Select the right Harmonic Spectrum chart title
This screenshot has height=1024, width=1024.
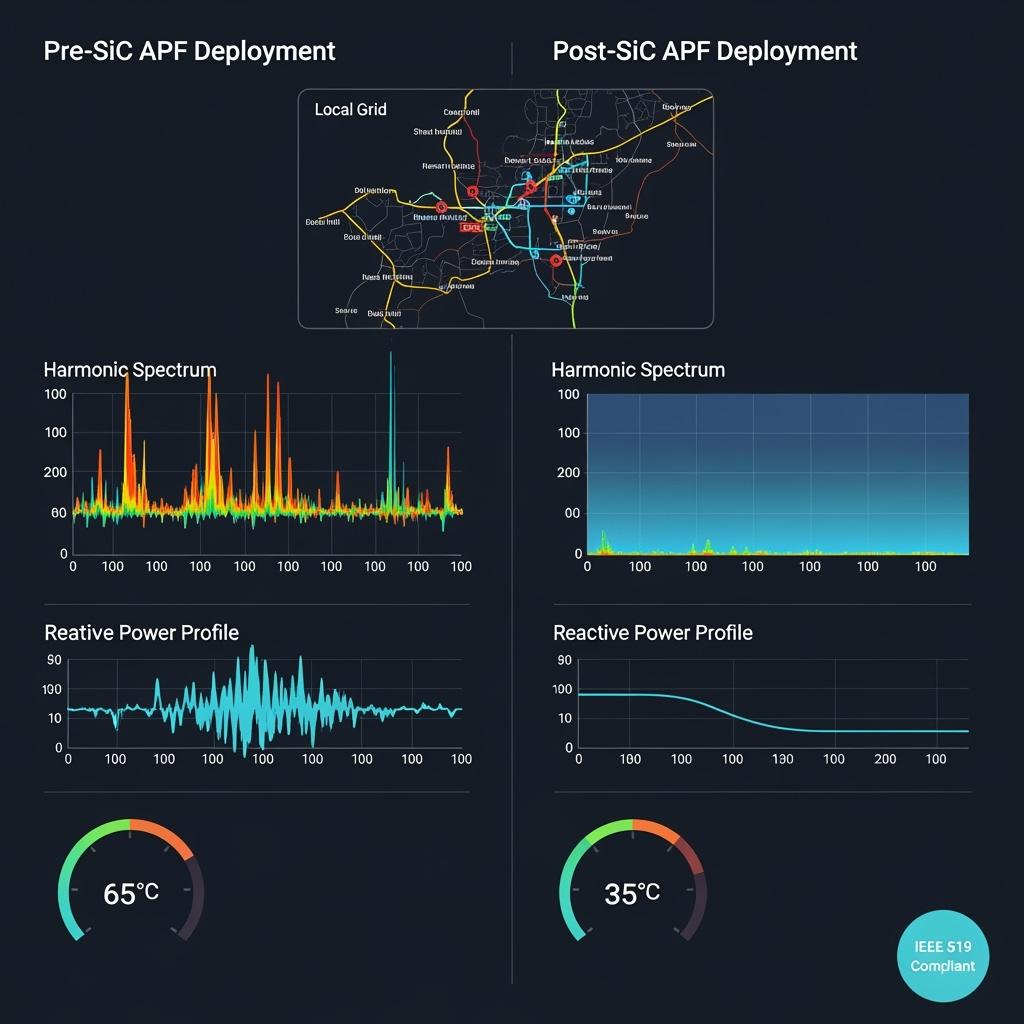(x=638, y=370)
